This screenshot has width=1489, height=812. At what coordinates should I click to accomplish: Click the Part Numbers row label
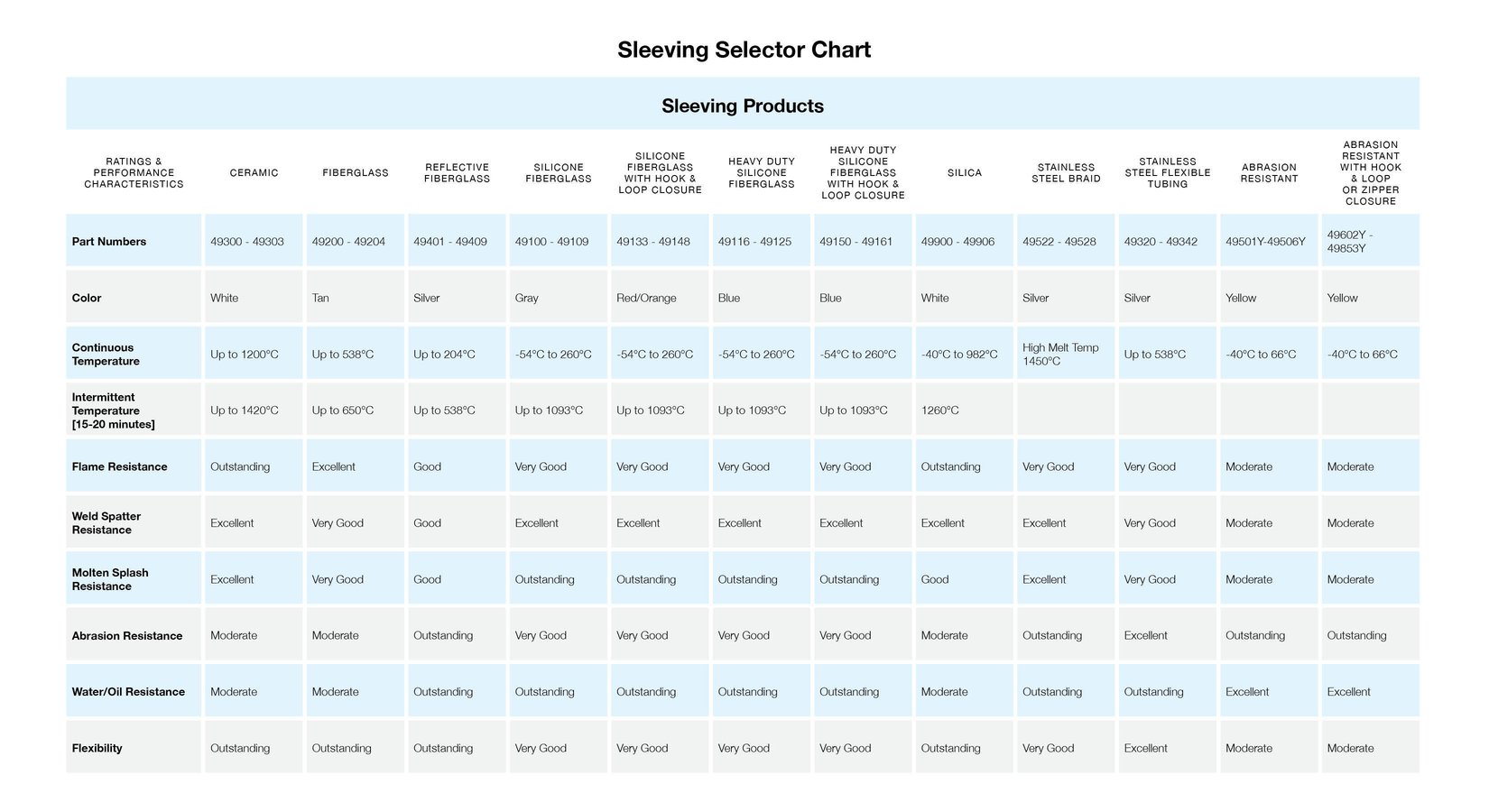(109, 242)
